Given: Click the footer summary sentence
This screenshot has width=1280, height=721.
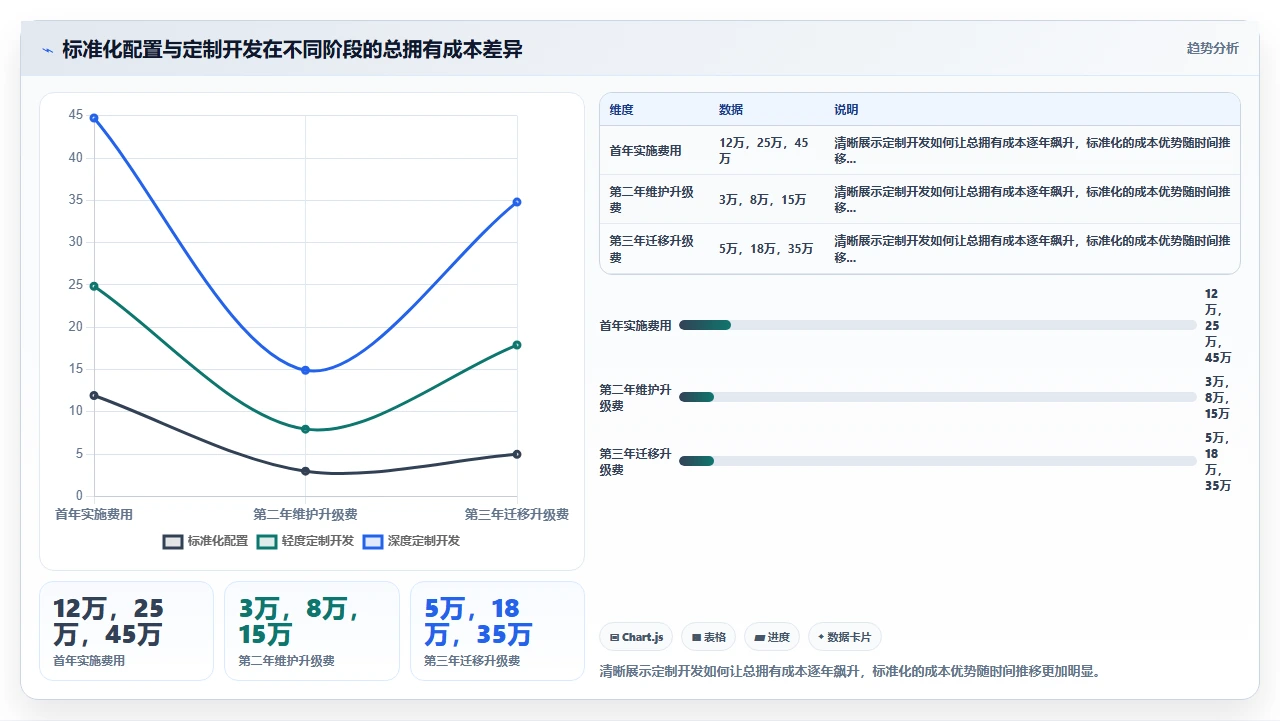Looking at the screenshot, I should [850, 671].
